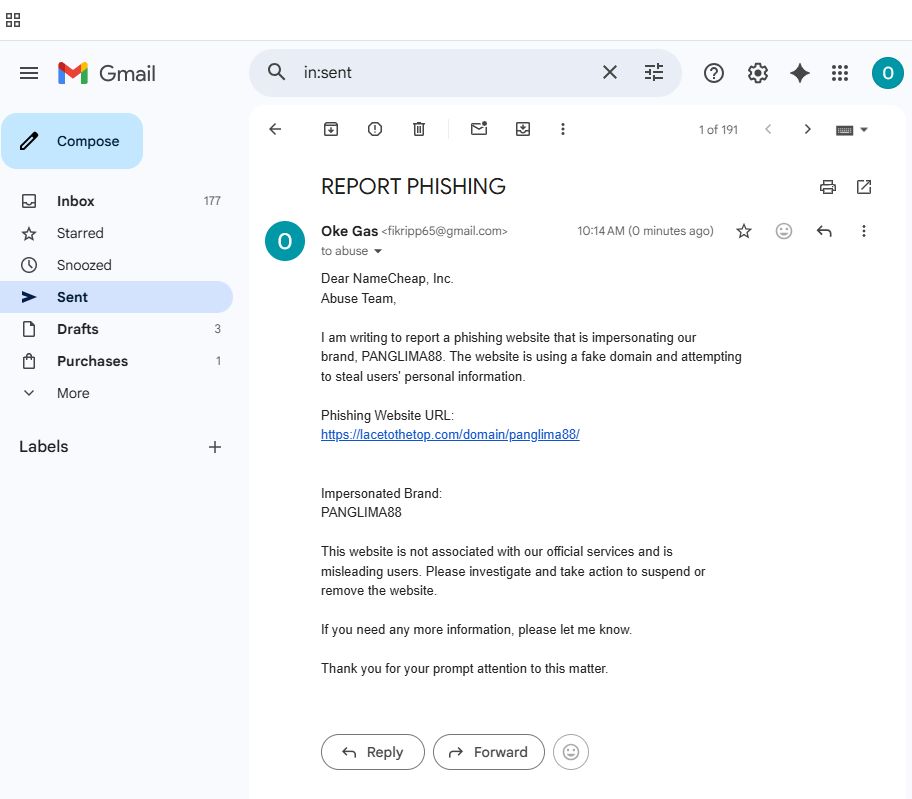
Task: Open message More options three dots
Action: 864,231
